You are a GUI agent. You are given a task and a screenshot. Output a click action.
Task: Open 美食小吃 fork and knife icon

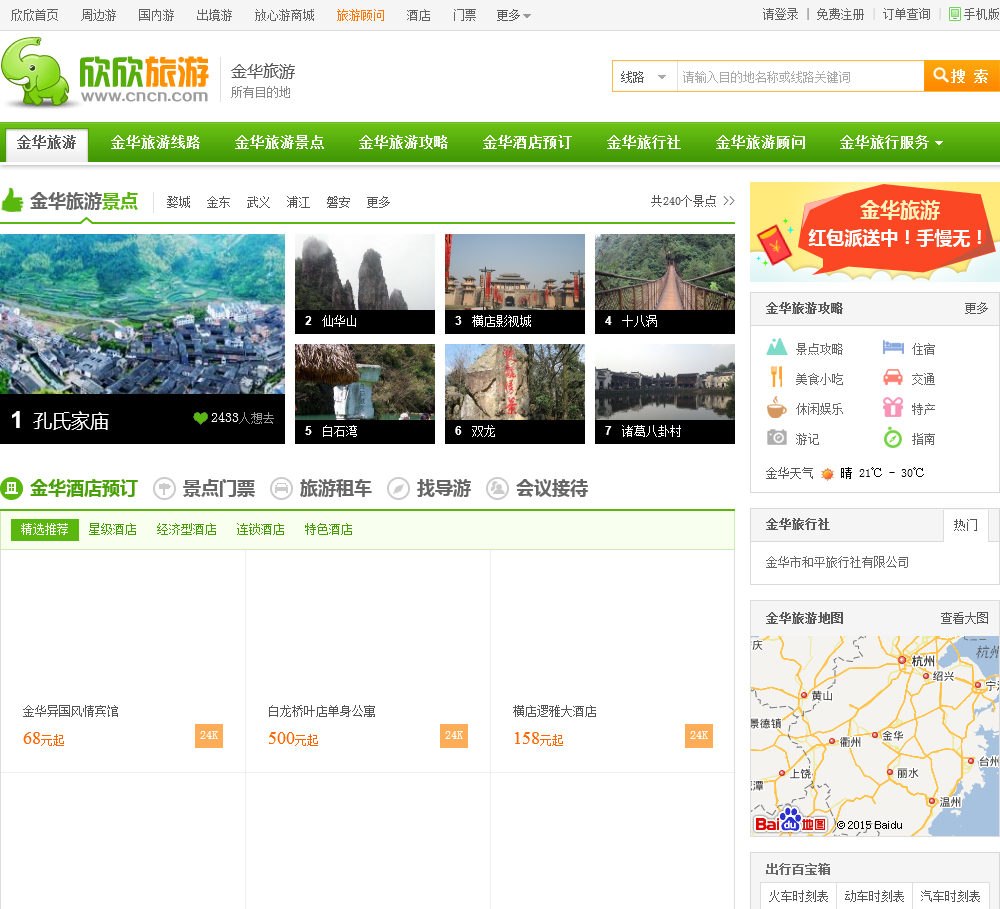[x=776, y=377]
